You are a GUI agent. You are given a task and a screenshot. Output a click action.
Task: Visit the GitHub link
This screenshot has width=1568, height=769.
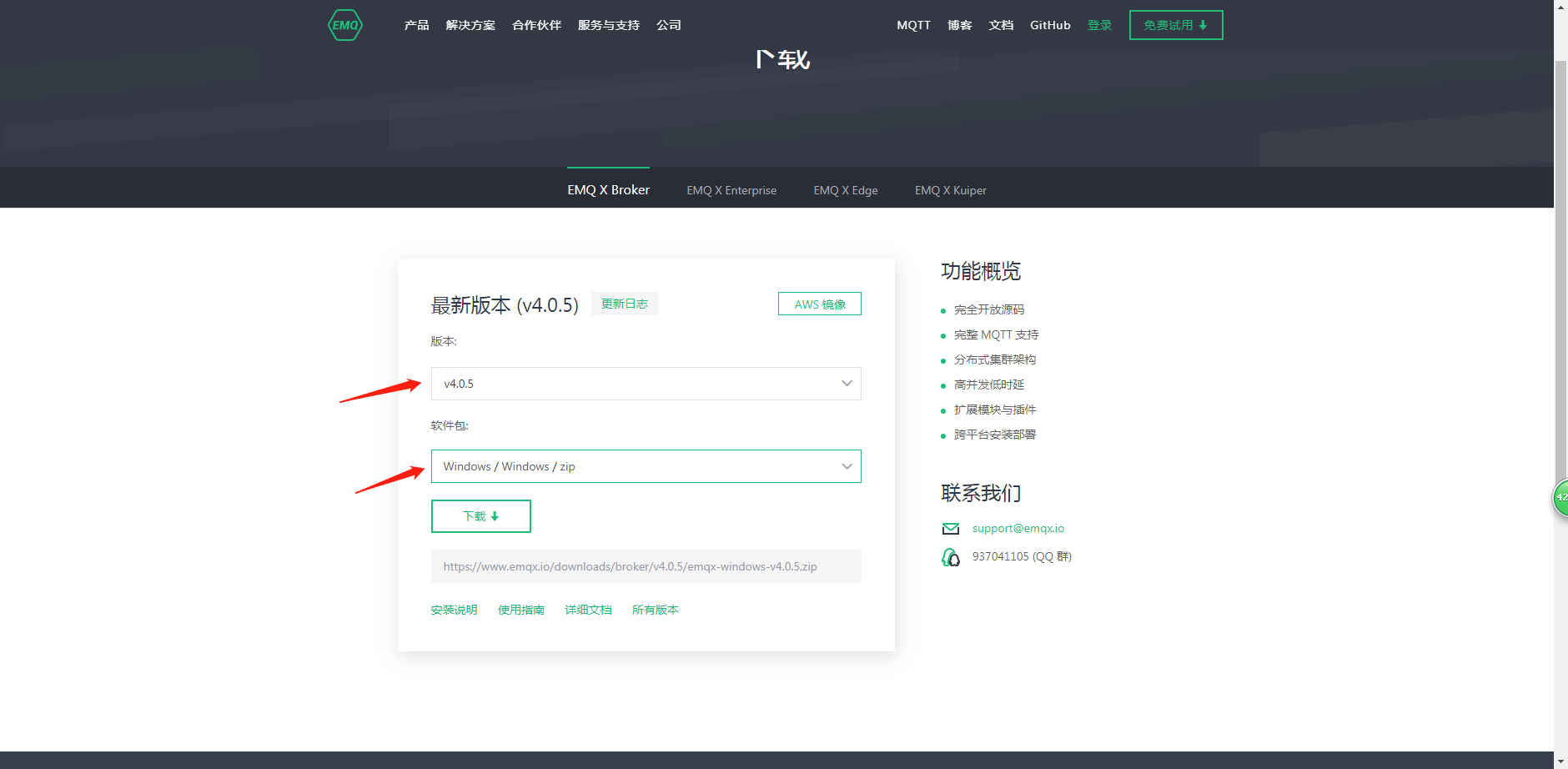click(1050, 25)
